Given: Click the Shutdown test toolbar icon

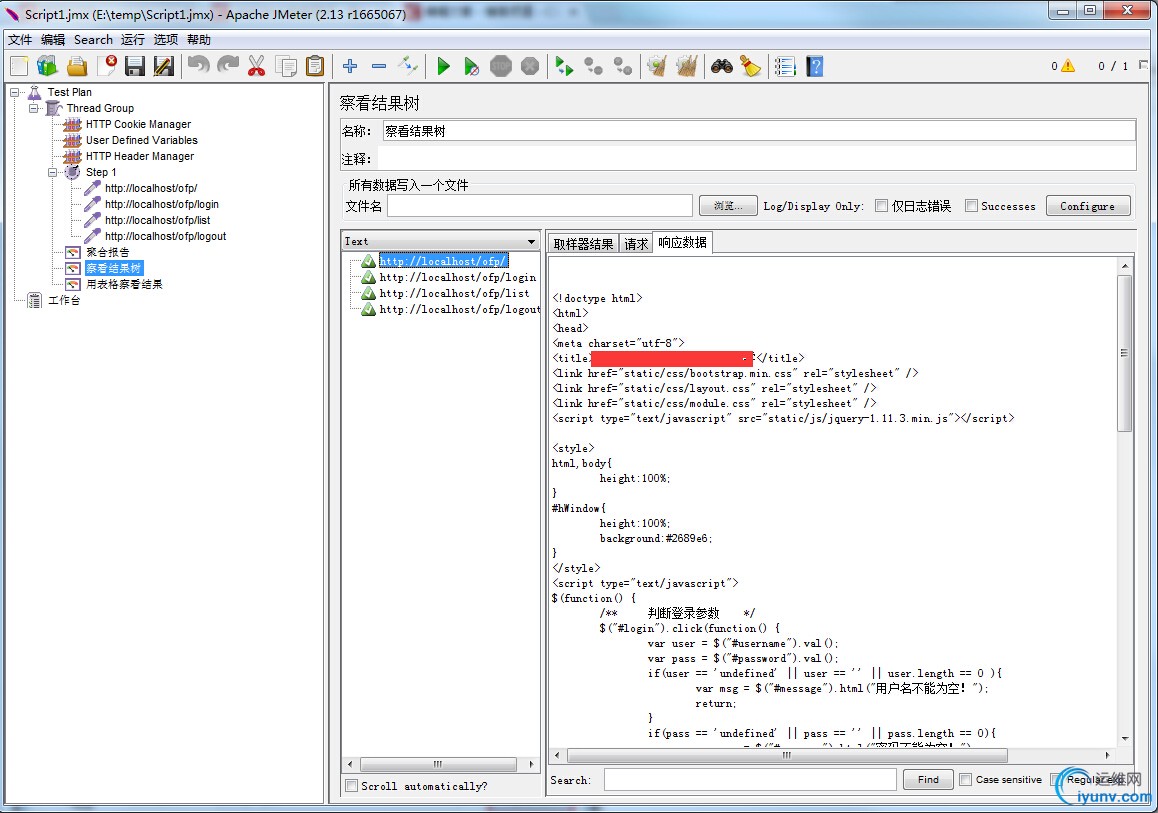Looking at the screenshot, I should tap(530, 66).
